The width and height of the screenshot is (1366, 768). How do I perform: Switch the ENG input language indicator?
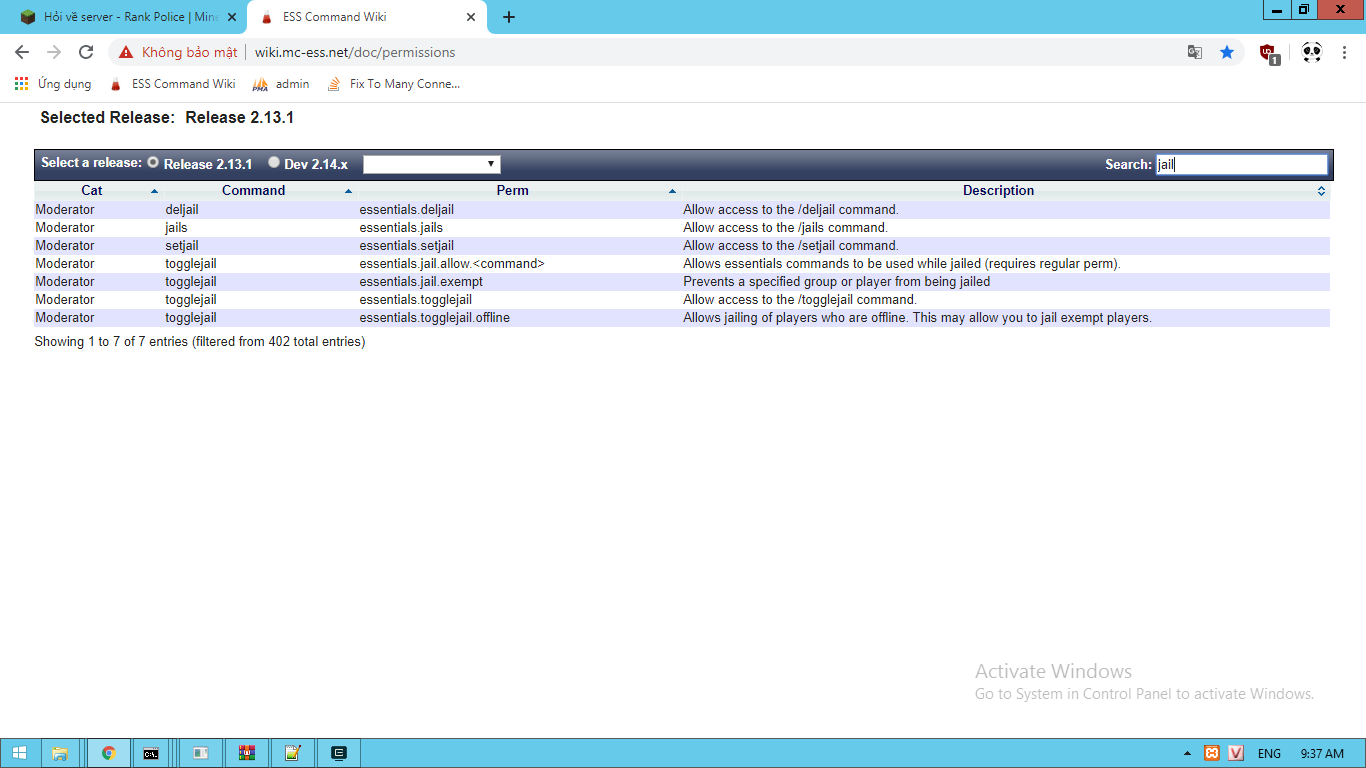point(1269,753)
